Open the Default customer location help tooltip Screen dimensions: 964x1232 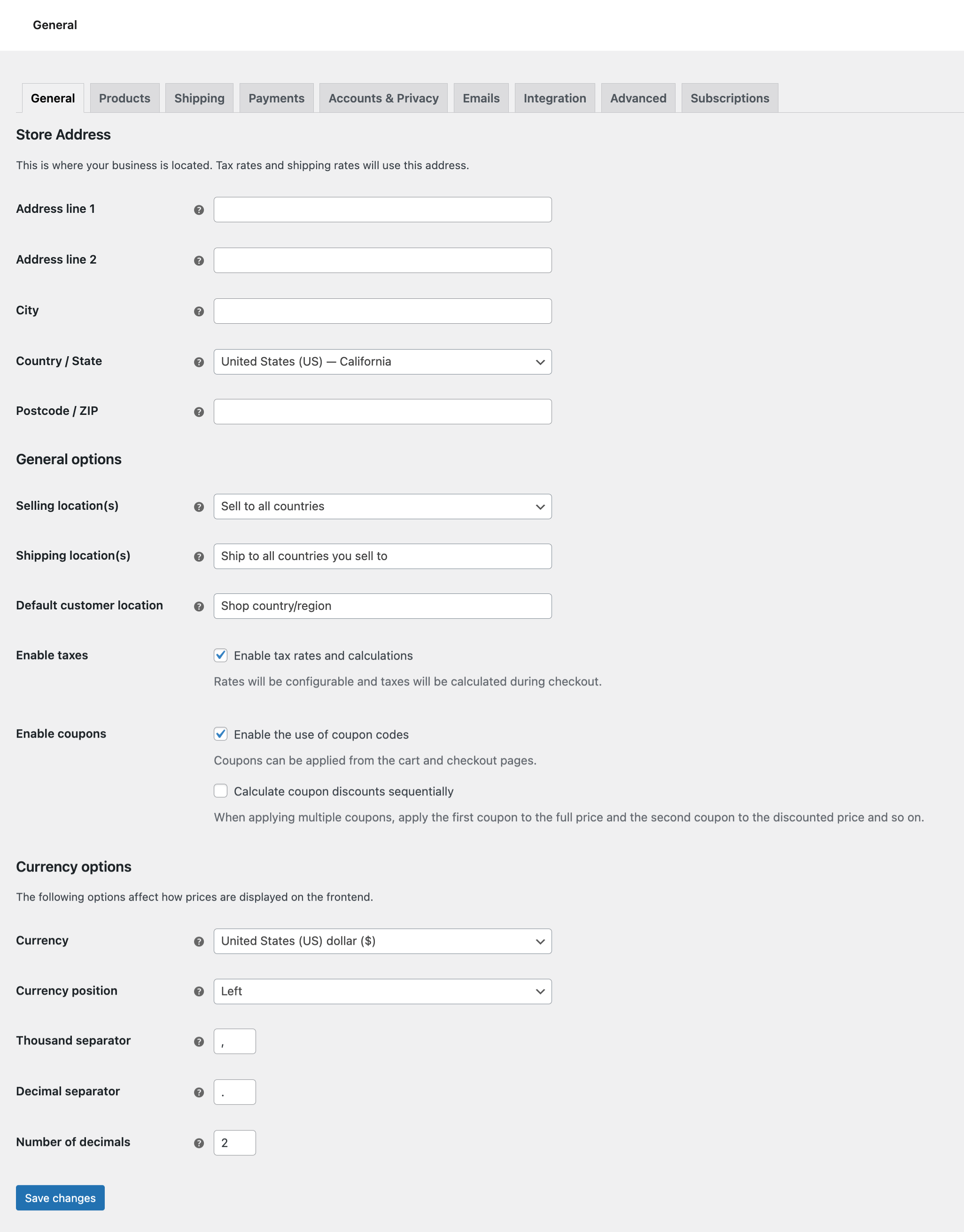[199, 606]
